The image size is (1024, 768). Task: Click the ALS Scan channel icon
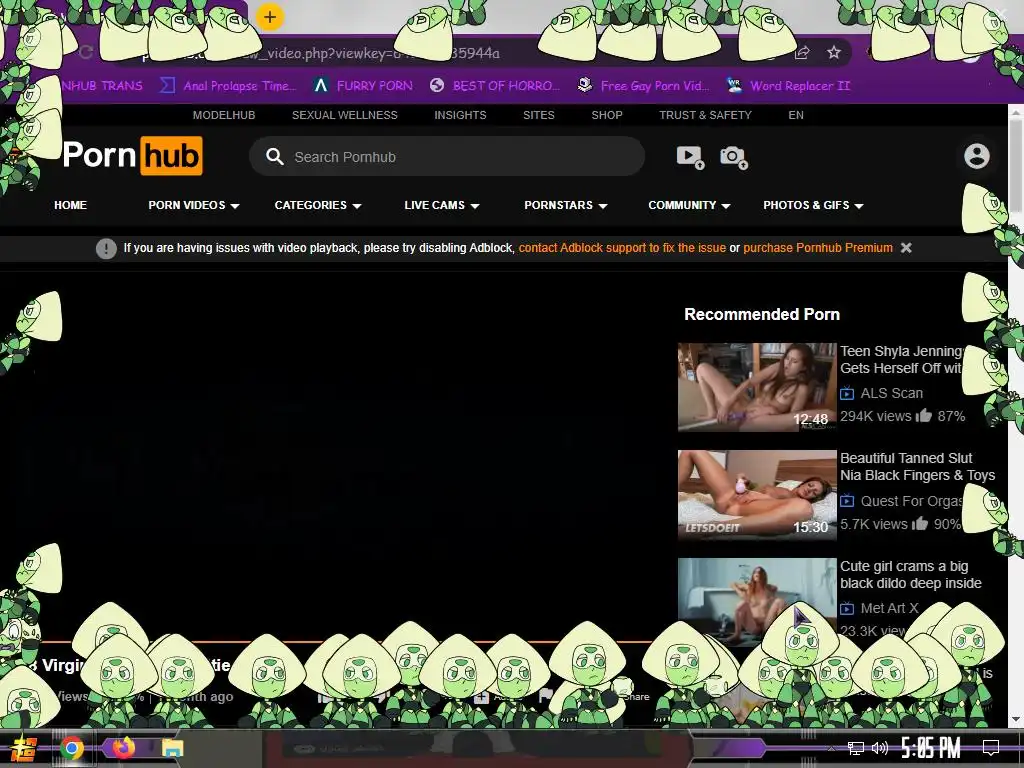(847, 393)
